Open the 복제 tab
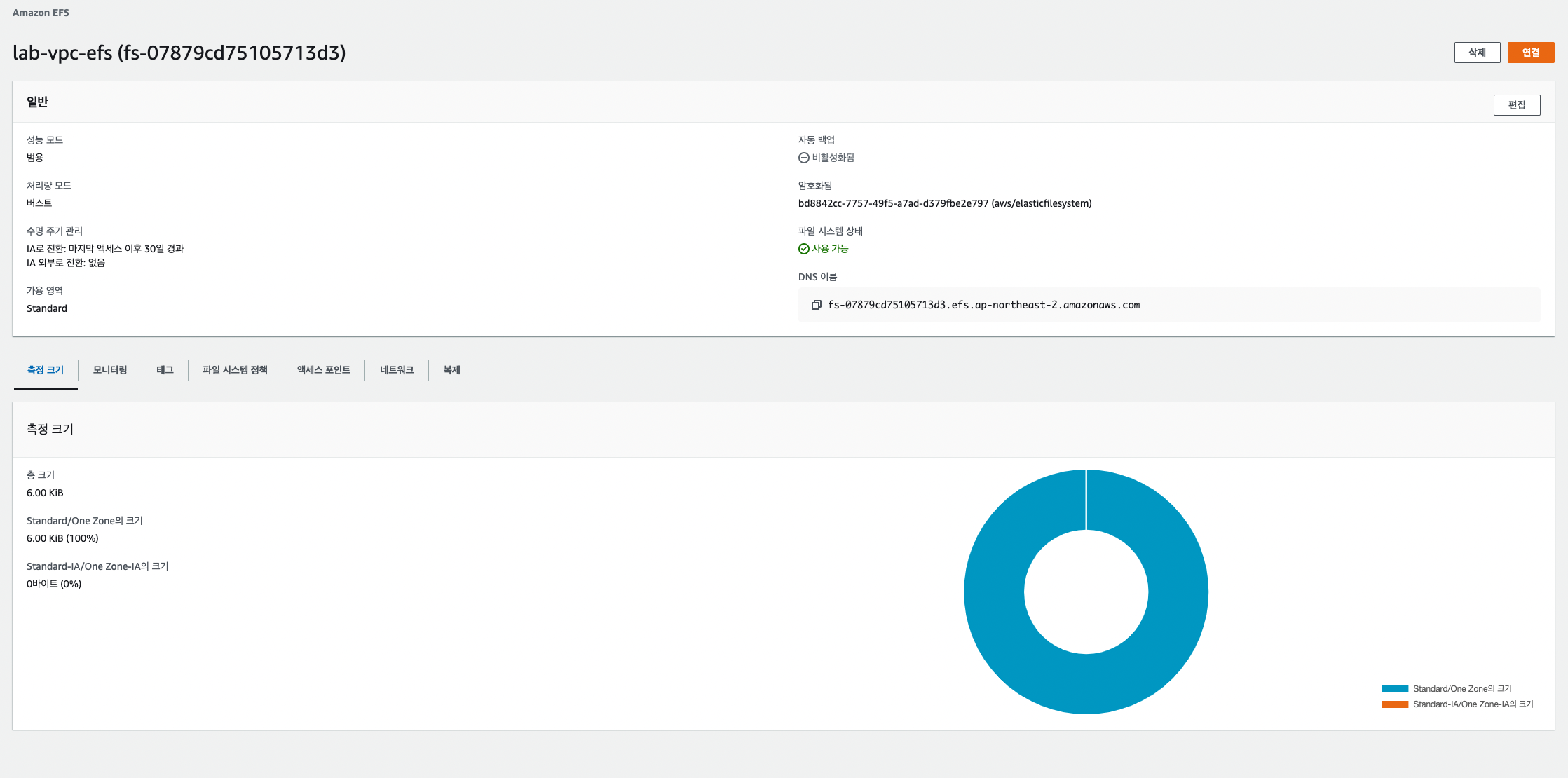 pyautogui.click(x=451, y=370)
